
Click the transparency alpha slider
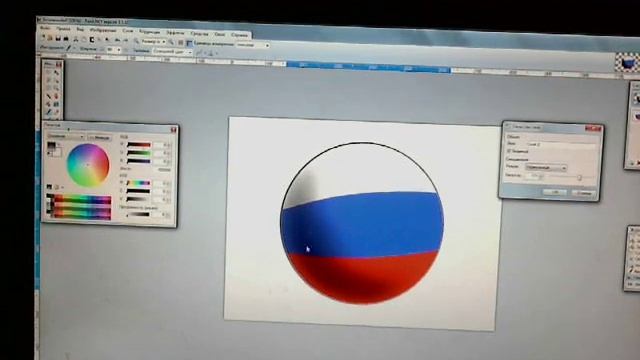pyautogui.click(x=139, y=214)
